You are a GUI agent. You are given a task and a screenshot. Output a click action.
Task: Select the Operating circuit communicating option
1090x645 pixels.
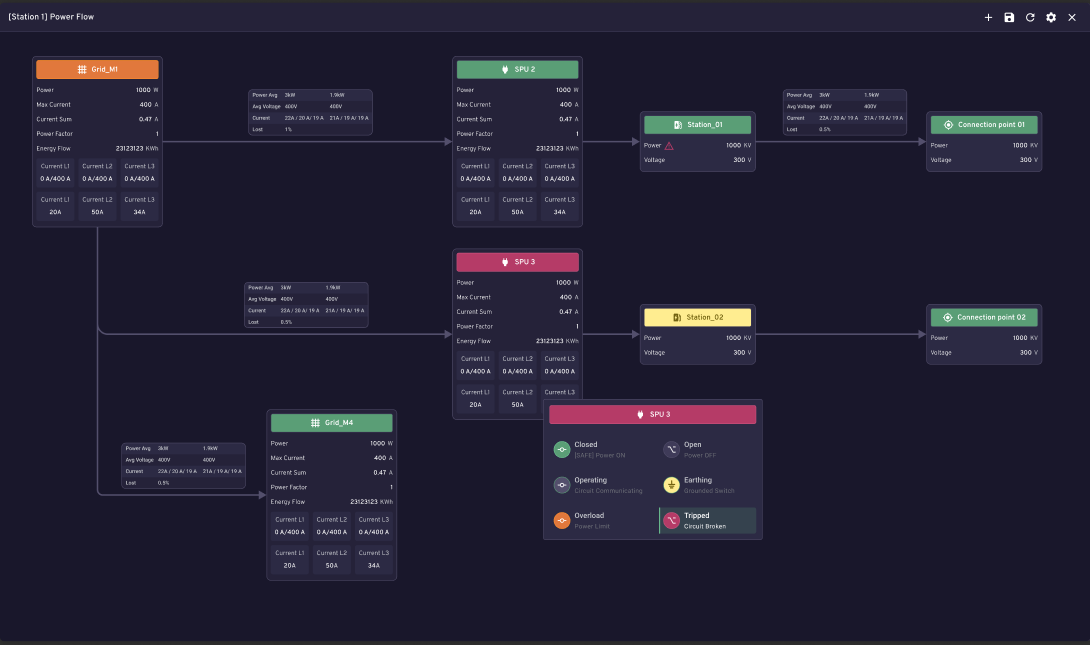pos(599,485)
